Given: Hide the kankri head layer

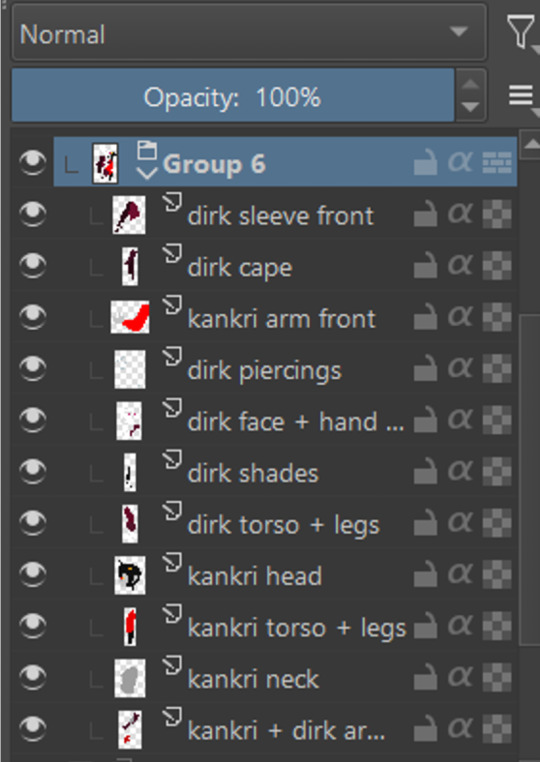Looking at the screenshot, I should coord(32,574).
